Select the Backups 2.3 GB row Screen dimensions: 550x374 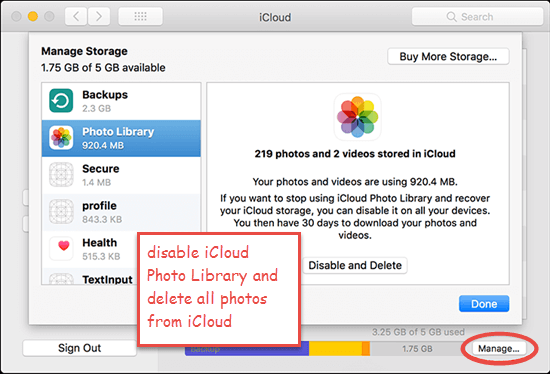[x=121, y=101]
